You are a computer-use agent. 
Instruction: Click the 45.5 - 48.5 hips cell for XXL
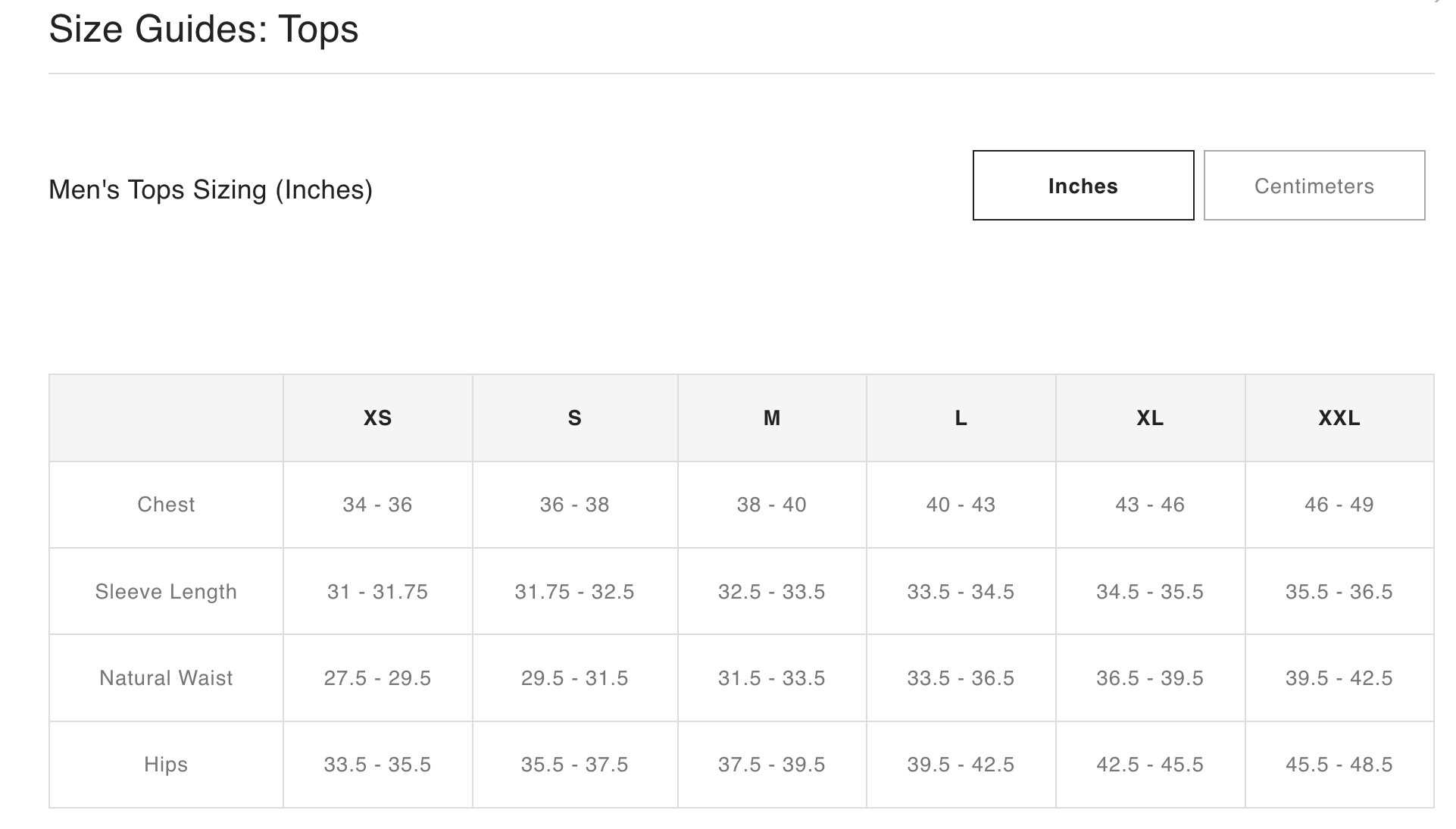coord(1339,765)
